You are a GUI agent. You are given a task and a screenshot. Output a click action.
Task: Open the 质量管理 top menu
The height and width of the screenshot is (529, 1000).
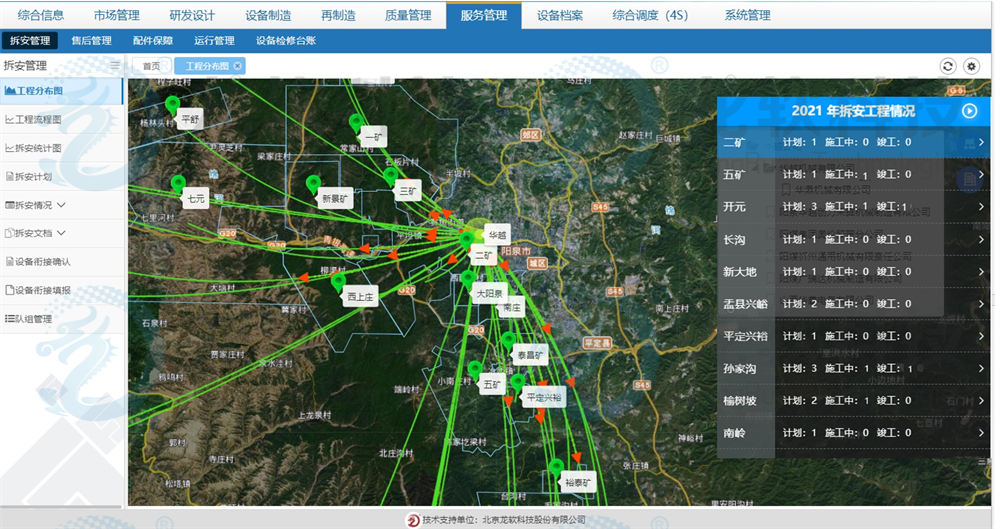pyautogui.click(x=408, y=15)
